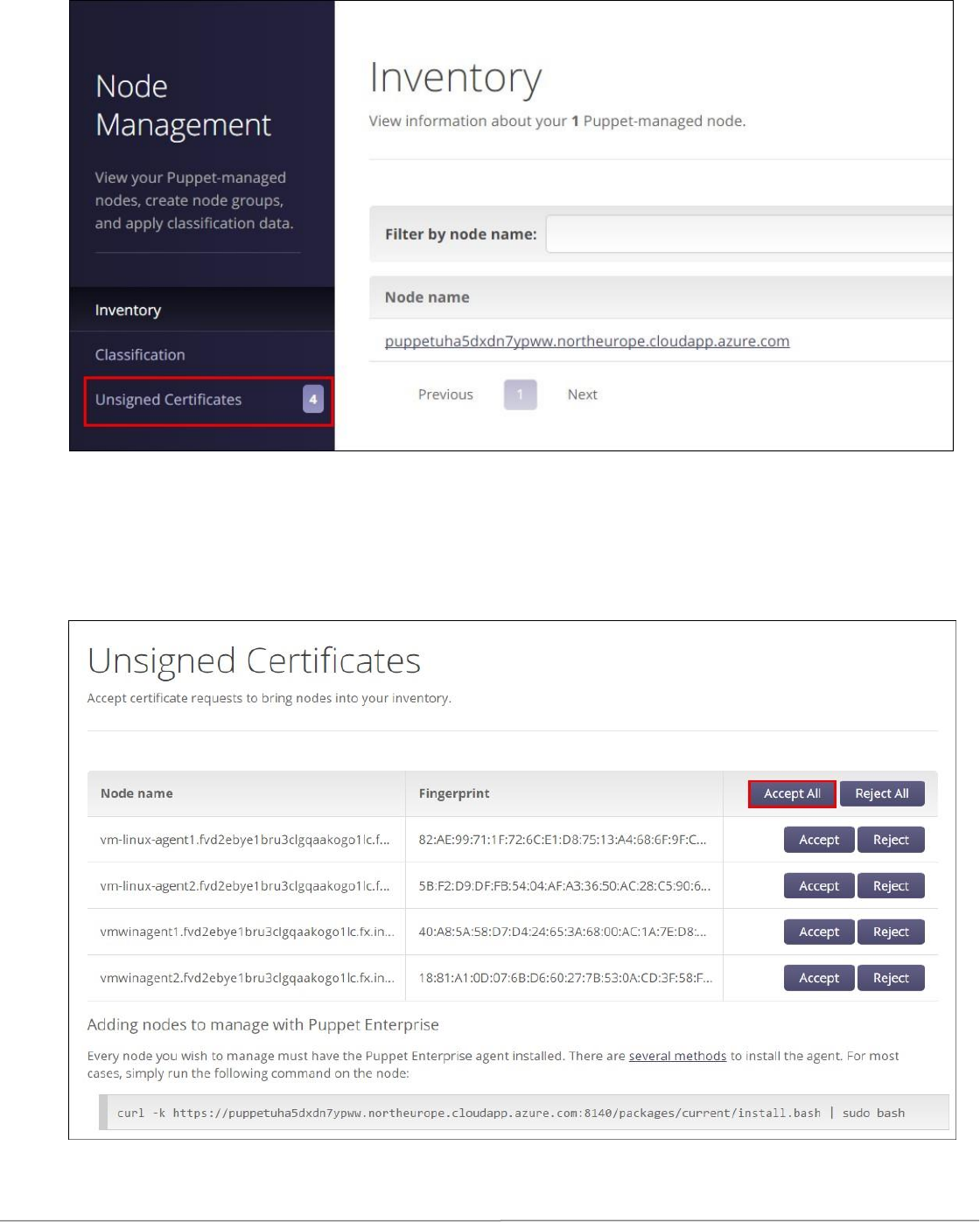Go to the Next inventory page
The height and width of the screenshot is (1222, 980).
tap(582, 395)
